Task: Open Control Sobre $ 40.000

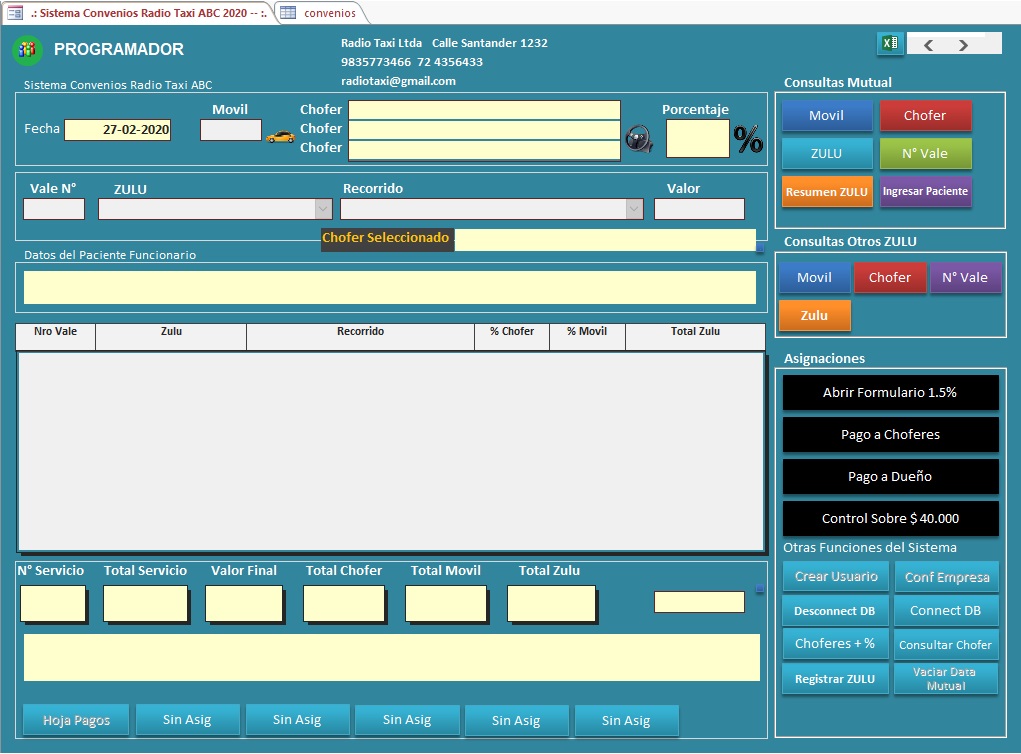Action: [890, 518]
